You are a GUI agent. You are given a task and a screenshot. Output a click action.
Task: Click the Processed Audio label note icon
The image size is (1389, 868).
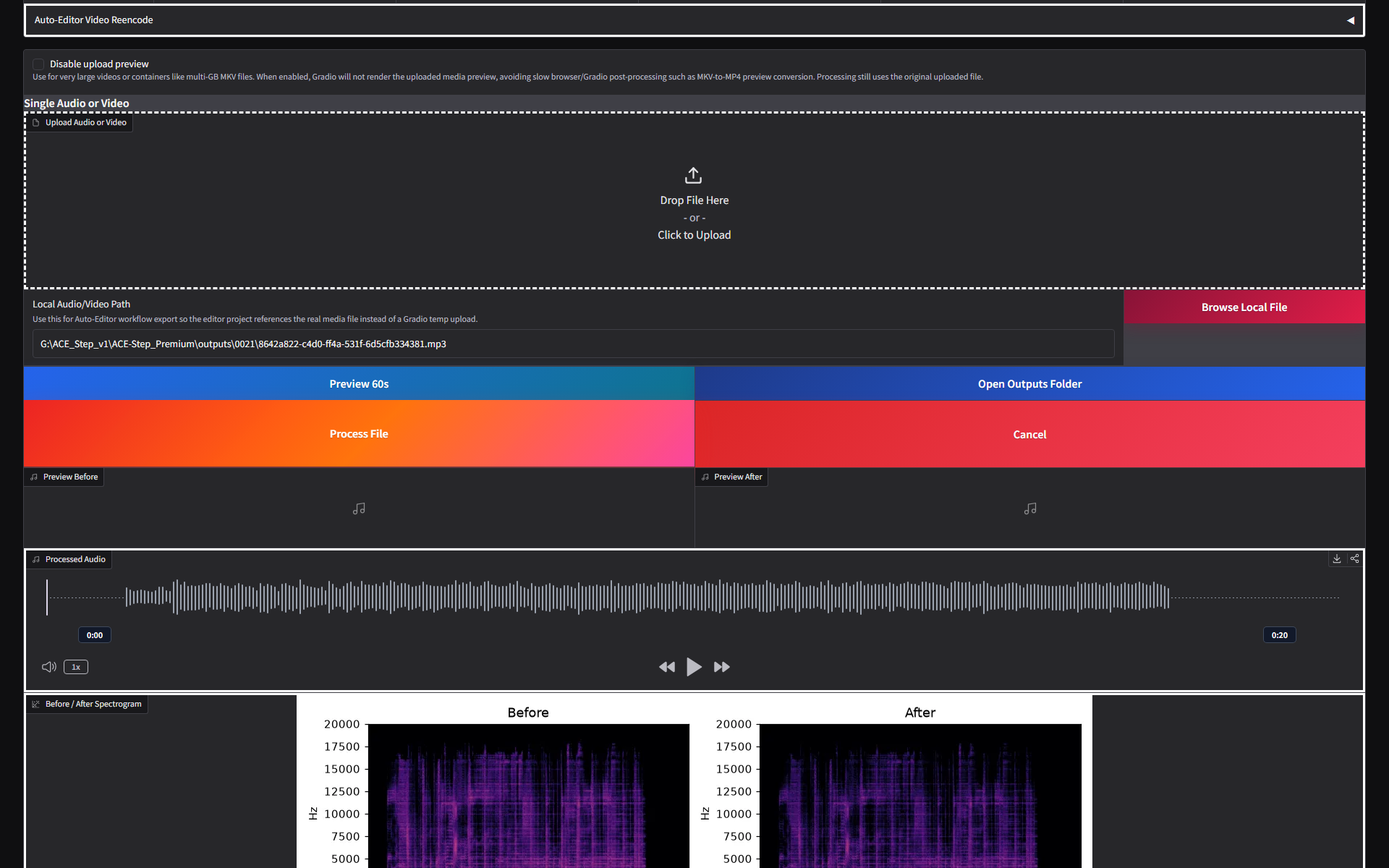pos(36,560)
